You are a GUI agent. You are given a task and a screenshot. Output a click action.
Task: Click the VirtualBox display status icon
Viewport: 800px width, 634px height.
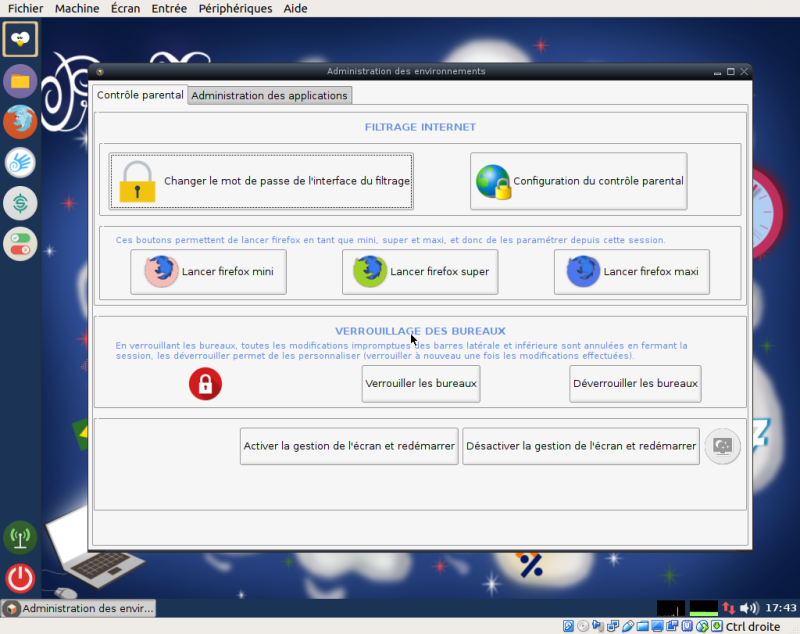(x=657, y=626)
